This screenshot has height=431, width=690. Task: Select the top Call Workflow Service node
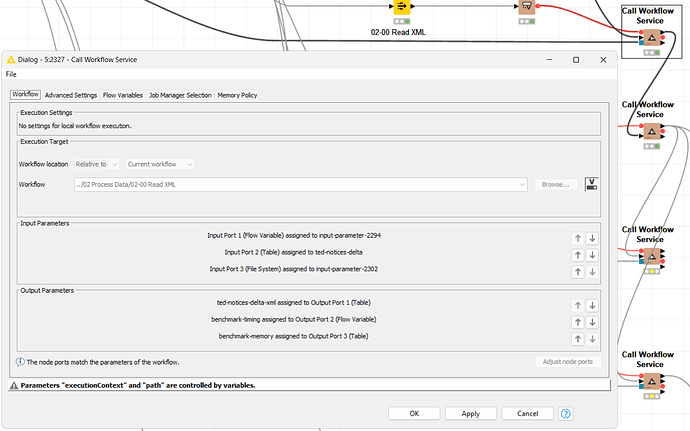tap(651, 39)
